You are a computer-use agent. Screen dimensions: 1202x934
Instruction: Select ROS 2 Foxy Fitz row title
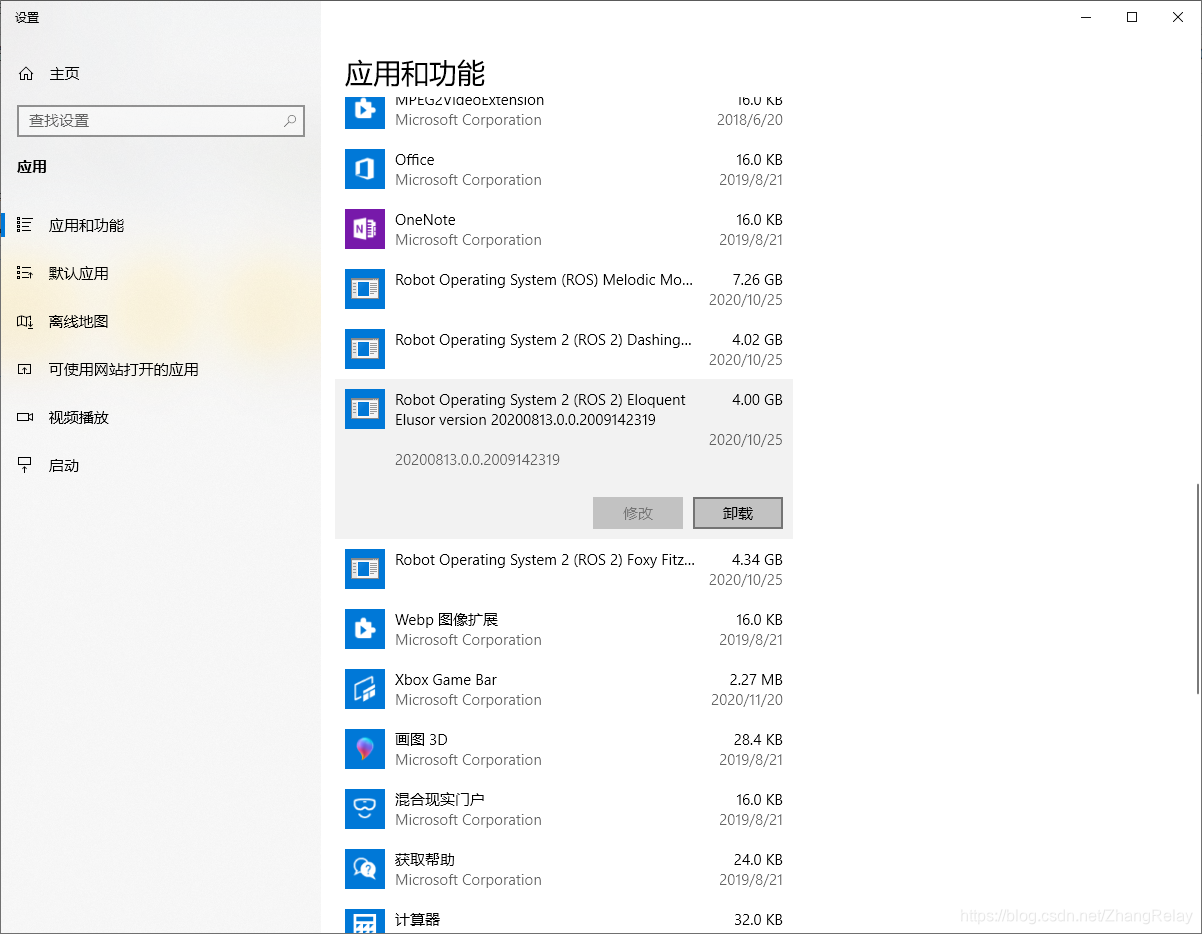coord(544,560)
